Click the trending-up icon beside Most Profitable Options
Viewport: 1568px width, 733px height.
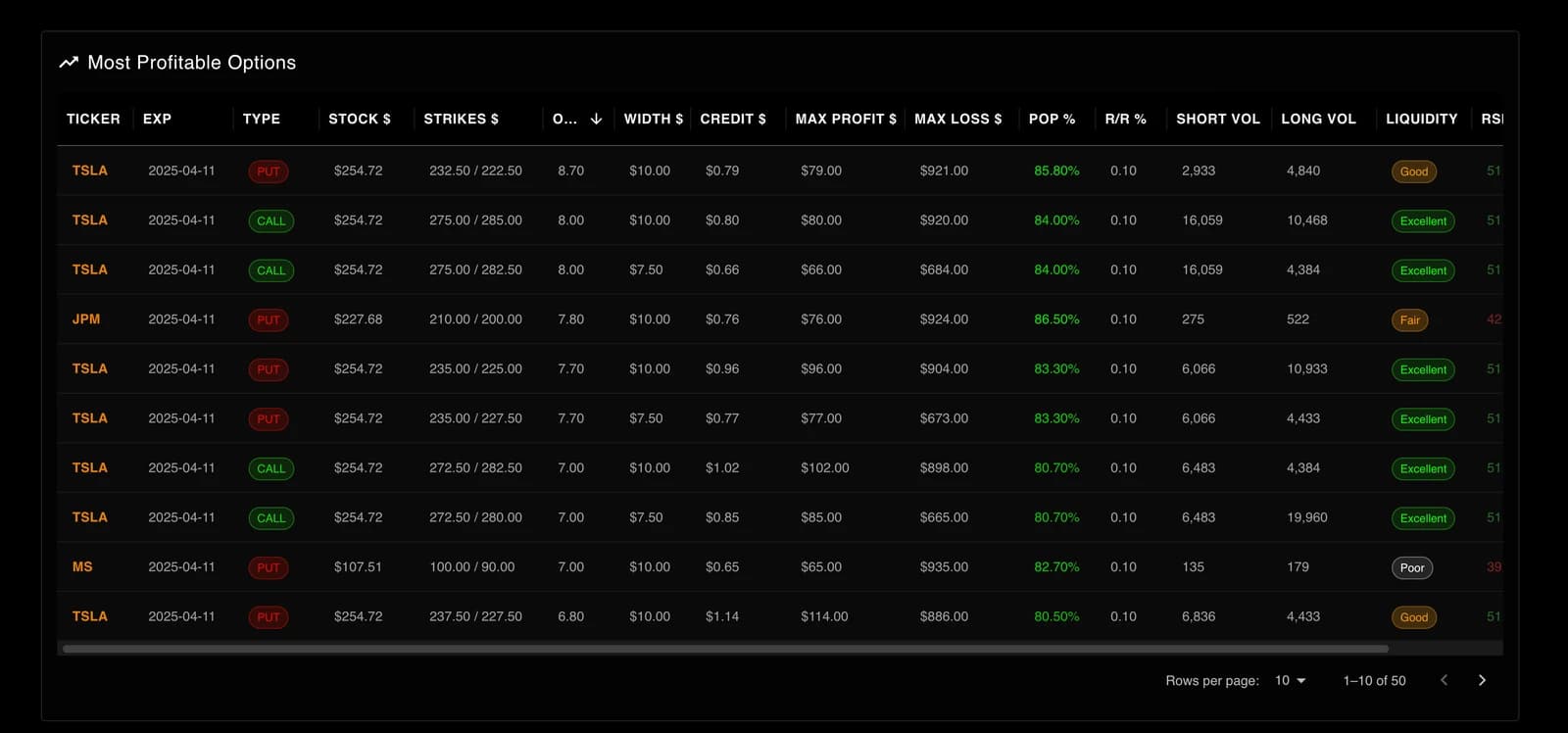click(x=69, y=63)
